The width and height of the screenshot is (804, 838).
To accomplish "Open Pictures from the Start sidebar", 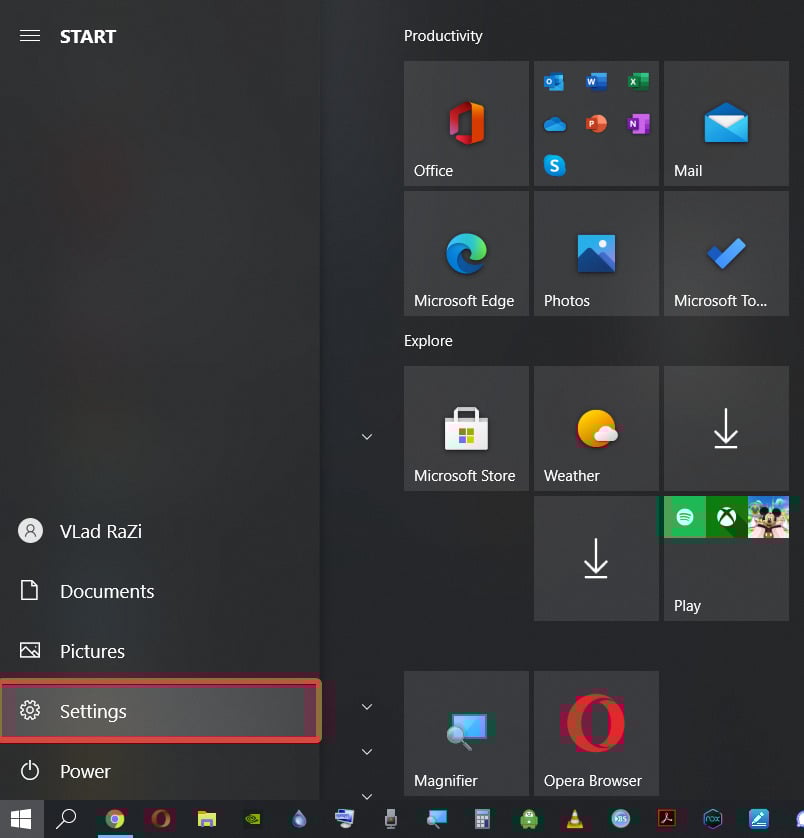I will [x=160, y=651].
